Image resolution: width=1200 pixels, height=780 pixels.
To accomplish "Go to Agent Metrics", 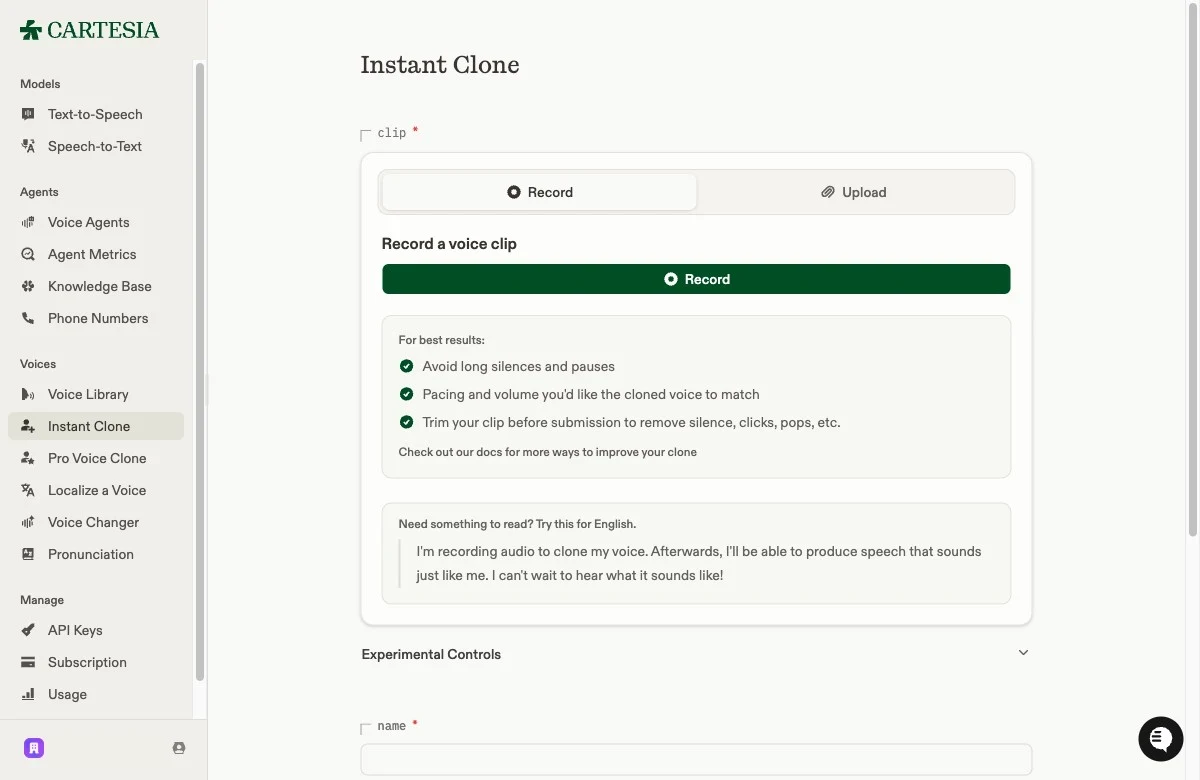I will click(96, 254).
